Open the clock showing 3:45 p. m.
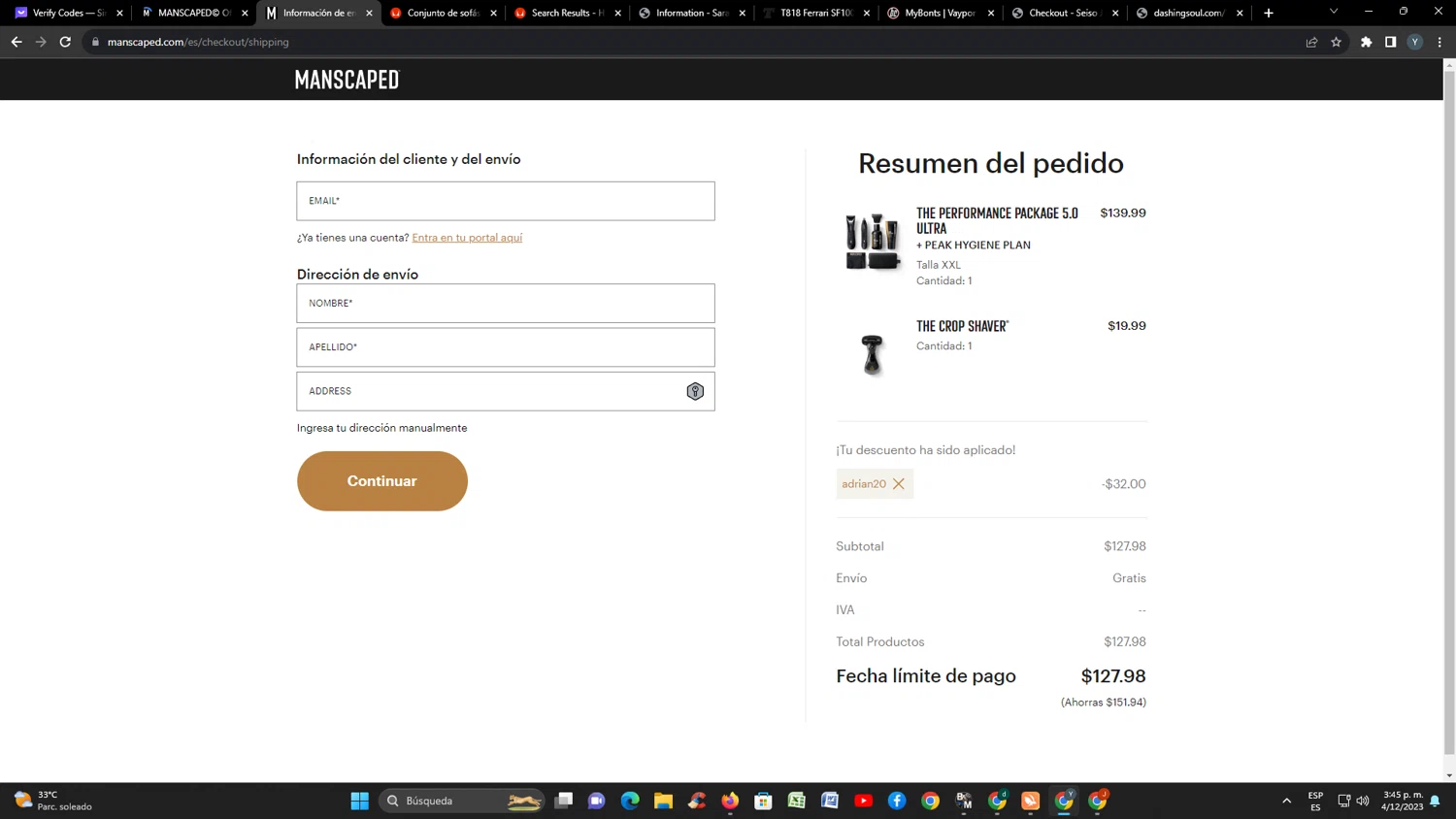The width and height of the screenshot is (1456, 819). pos(1403,801)
